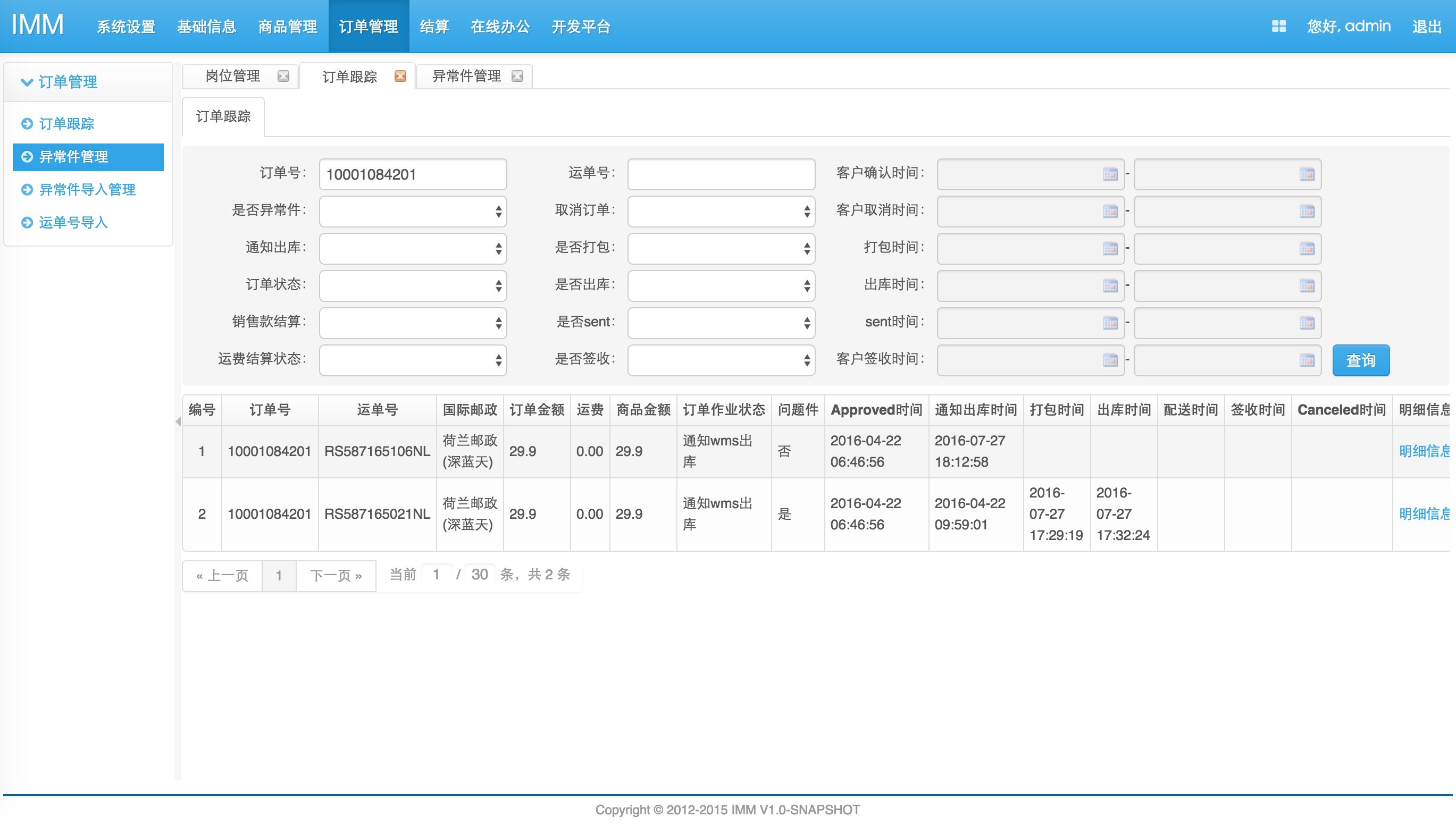Open 明细信息 link for waybill RS587165106NL

(1423, 451)
